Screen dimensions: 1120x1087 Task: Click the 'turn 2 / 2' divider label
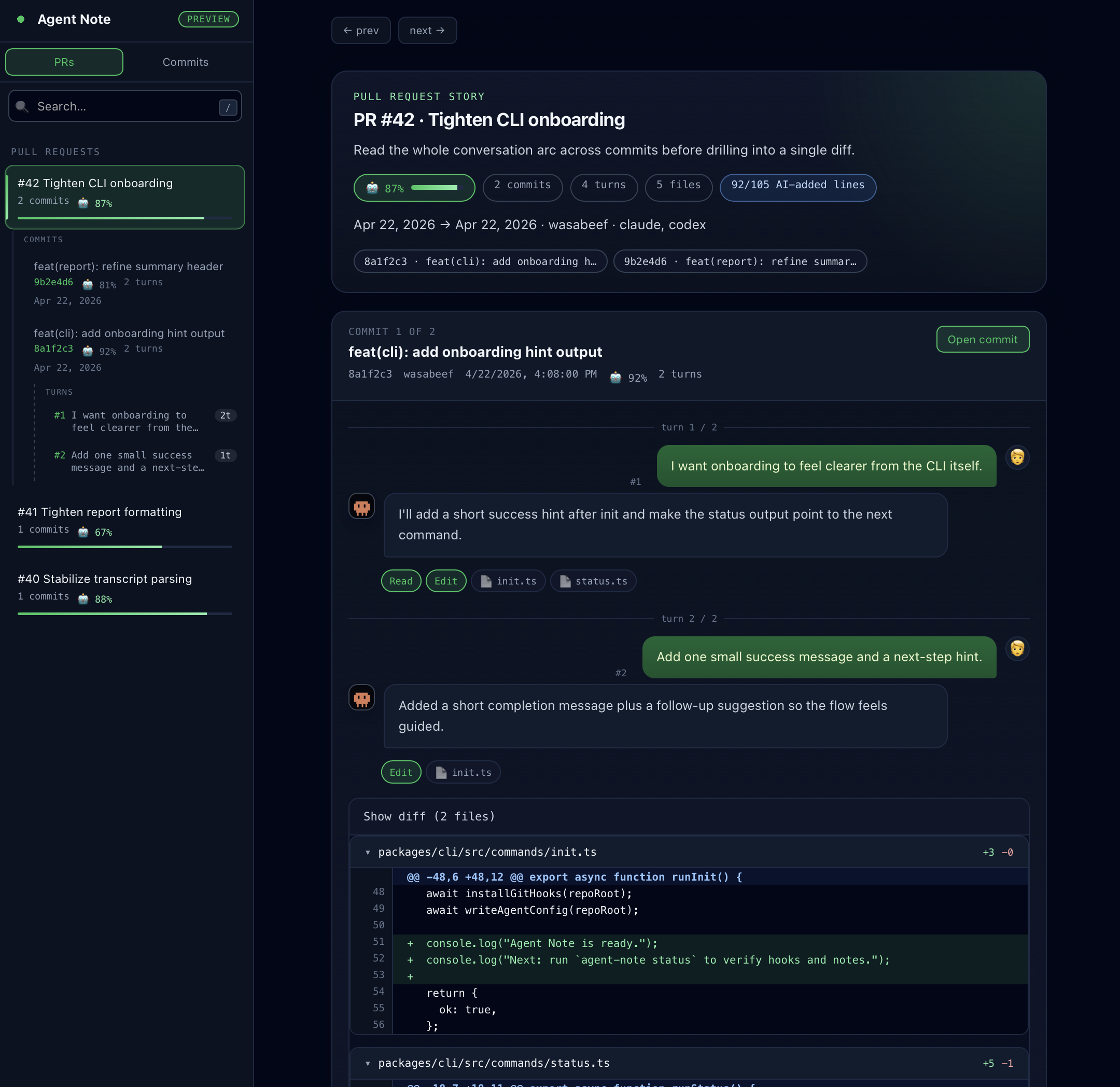click(x=689, y=618)
